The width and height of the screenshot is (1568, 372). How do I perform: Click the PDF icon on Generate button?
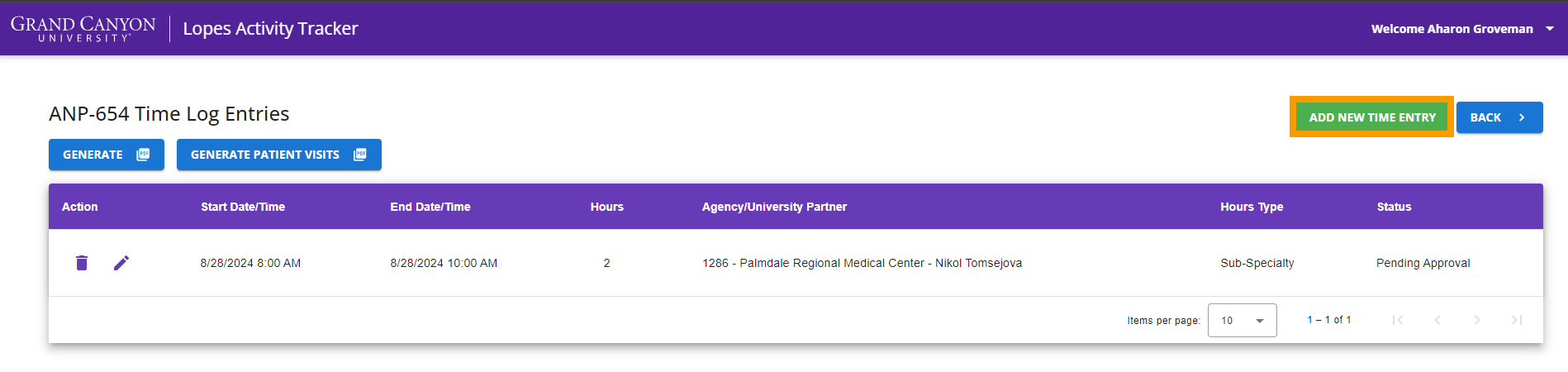tap(143, 155)
